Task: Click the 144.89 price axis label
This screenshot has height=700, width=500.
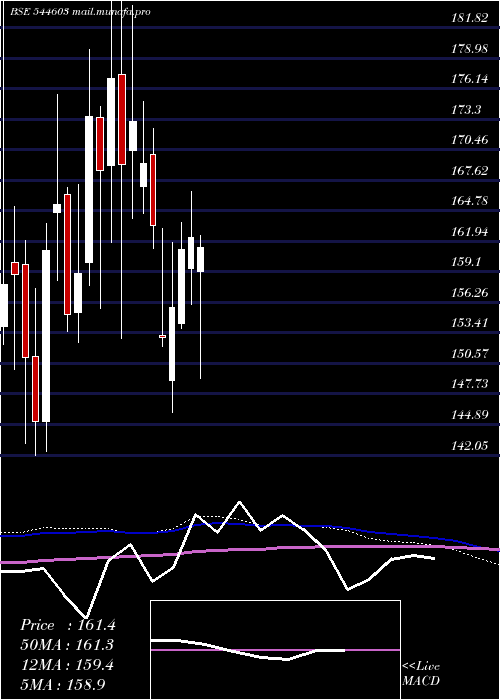Action: (469, 415)
